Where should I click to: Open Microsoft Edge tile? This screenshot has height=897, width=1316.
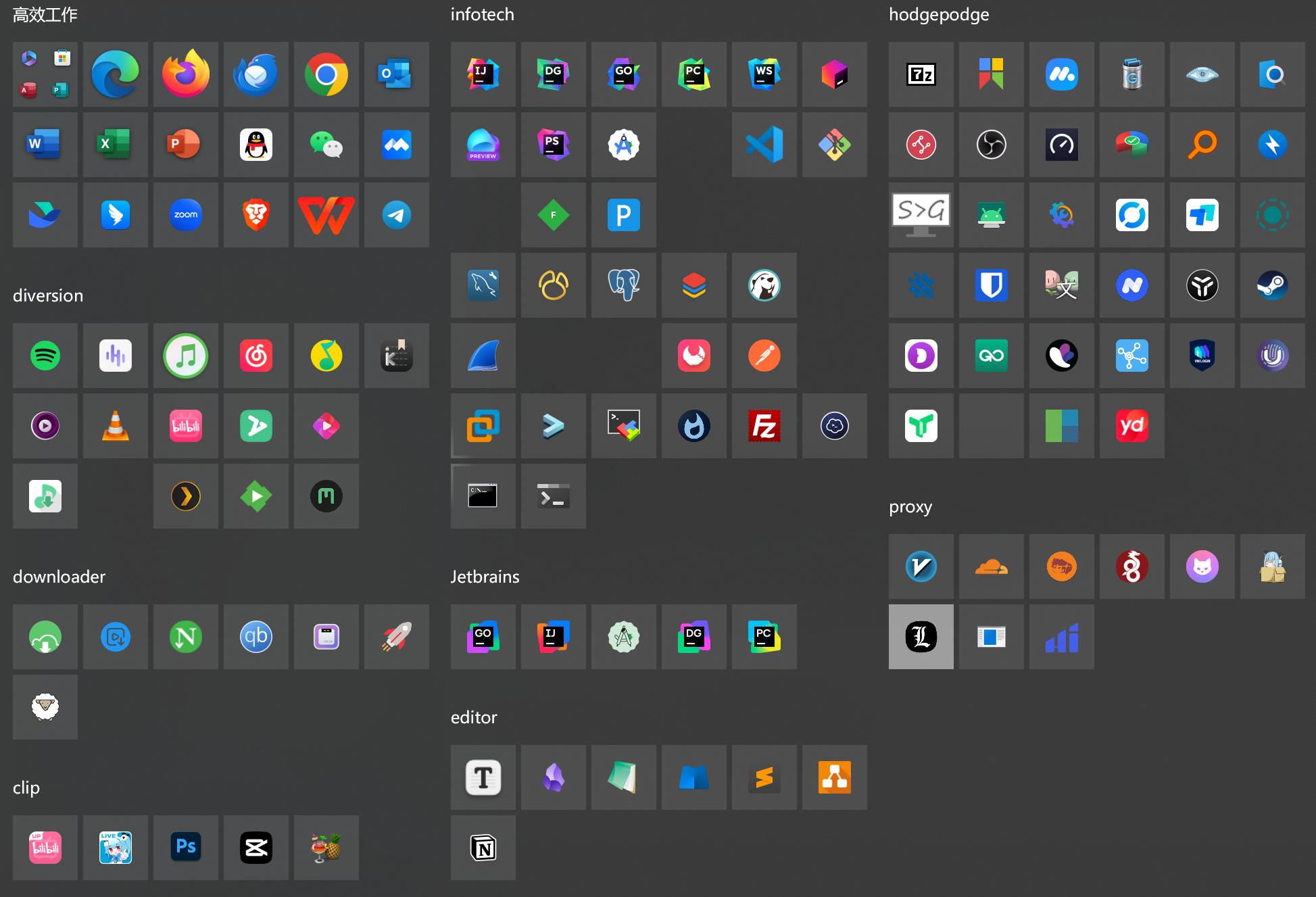[x=116, y=74]
